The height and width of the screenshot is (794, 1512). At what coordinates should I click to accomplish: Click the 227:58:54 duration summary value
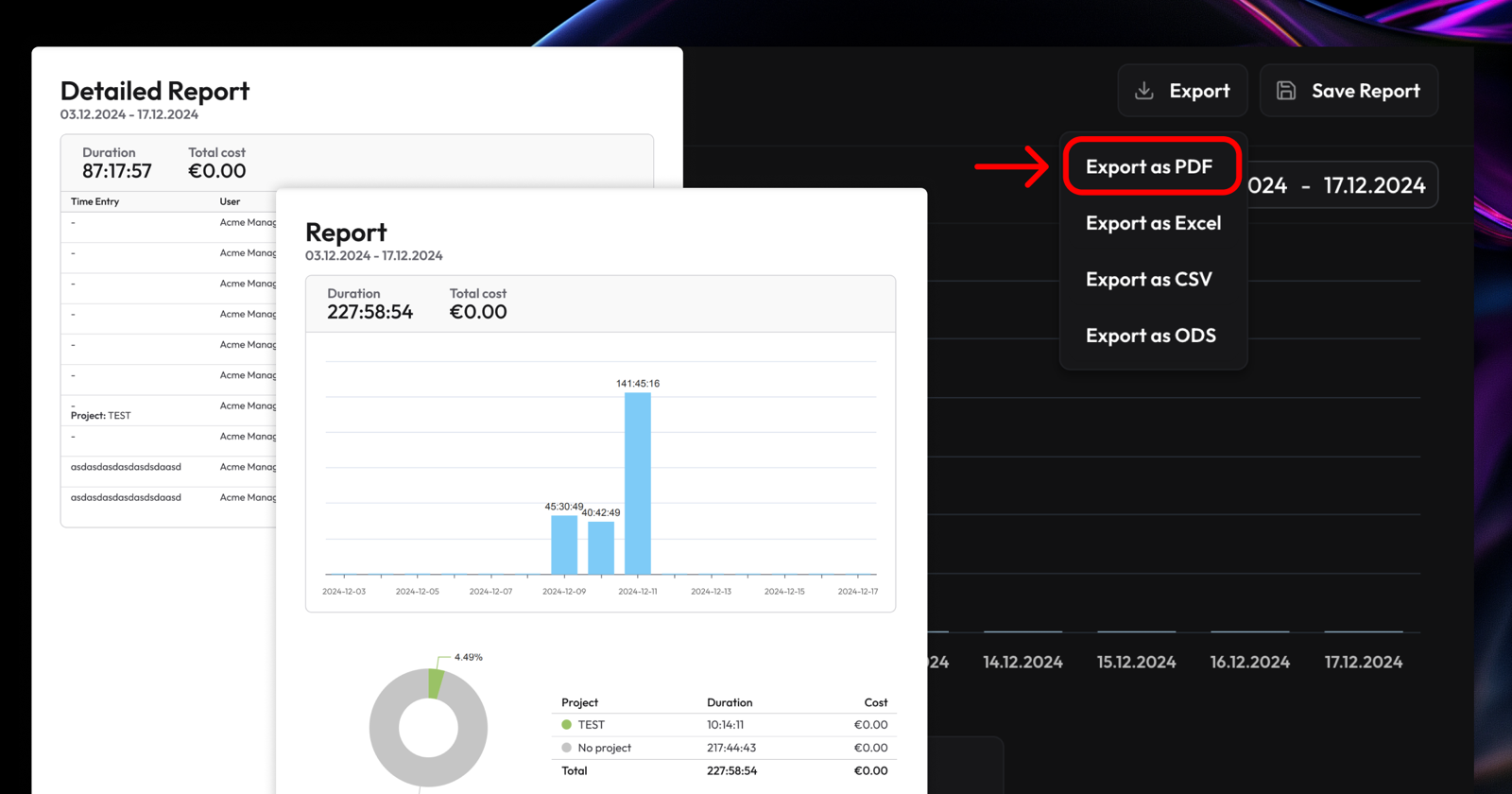coord(369,312)
